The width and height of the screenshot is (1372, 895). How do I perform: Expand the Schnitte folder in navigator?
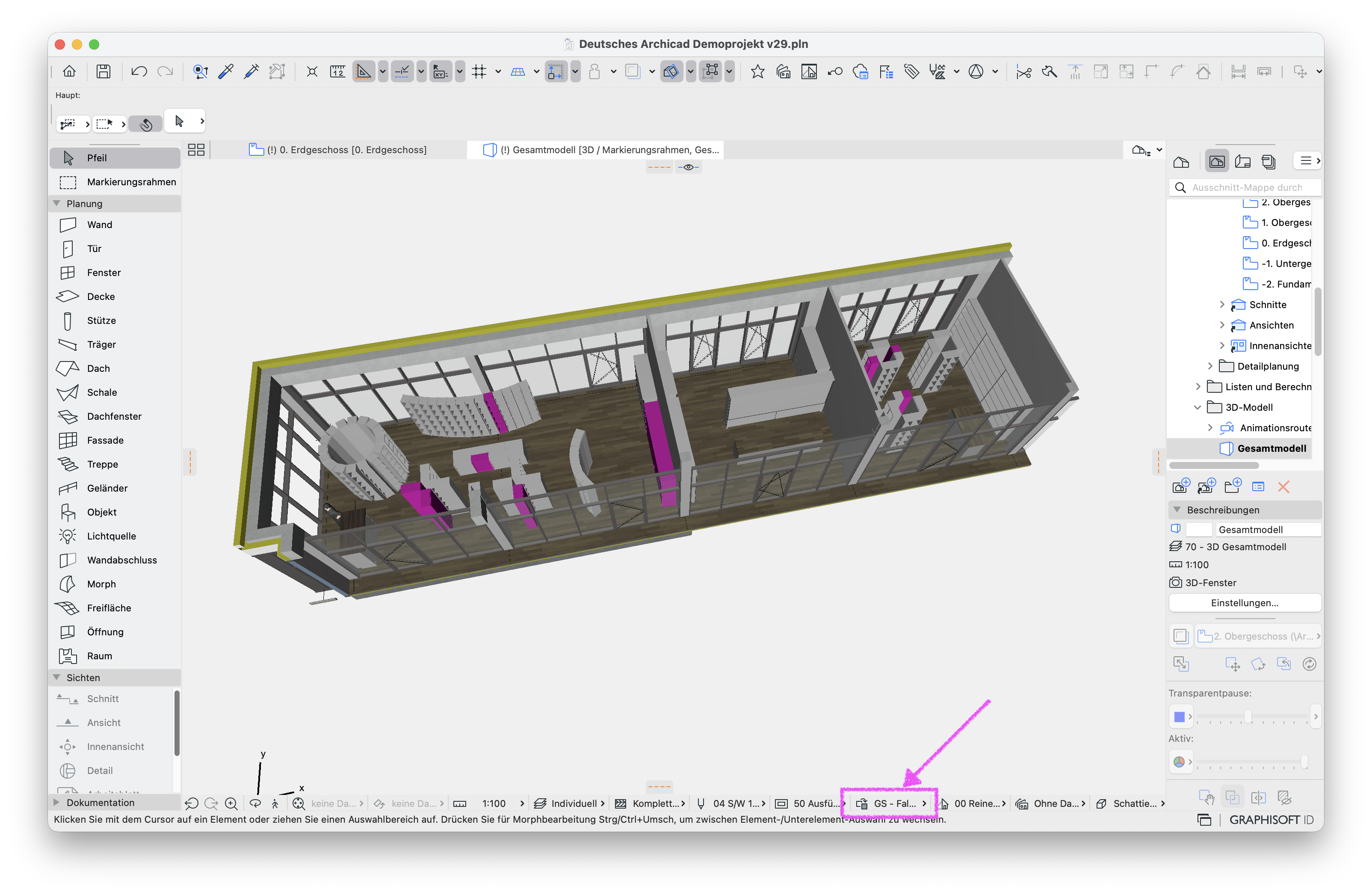(1221, 305)
